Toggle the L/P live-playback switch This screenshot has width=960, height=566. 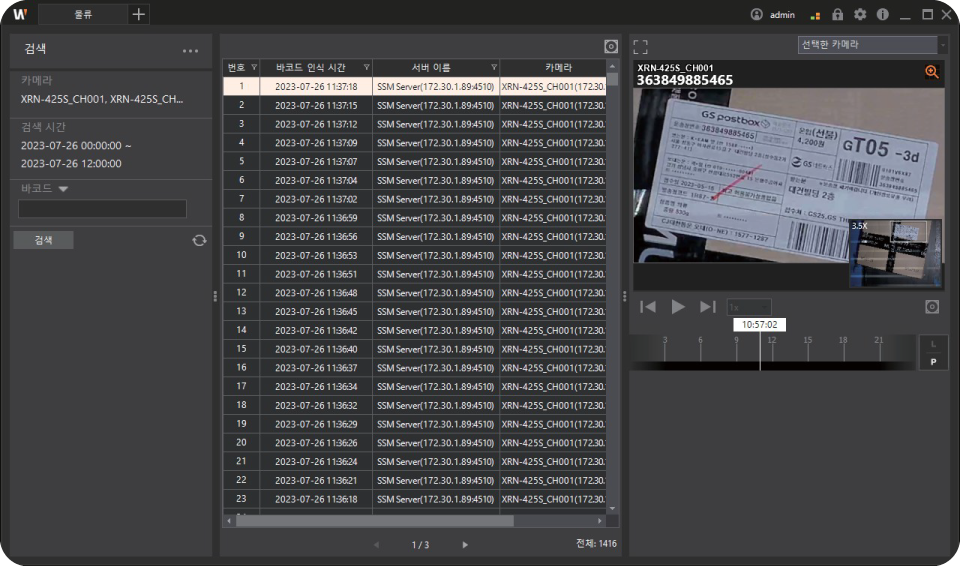tap(933, 352)
